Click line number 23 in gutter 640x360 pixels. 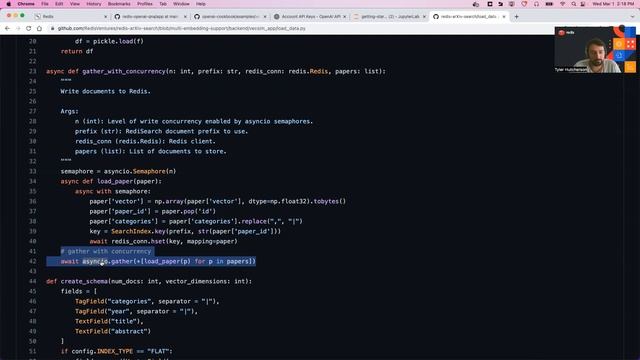tap(33, 71)
